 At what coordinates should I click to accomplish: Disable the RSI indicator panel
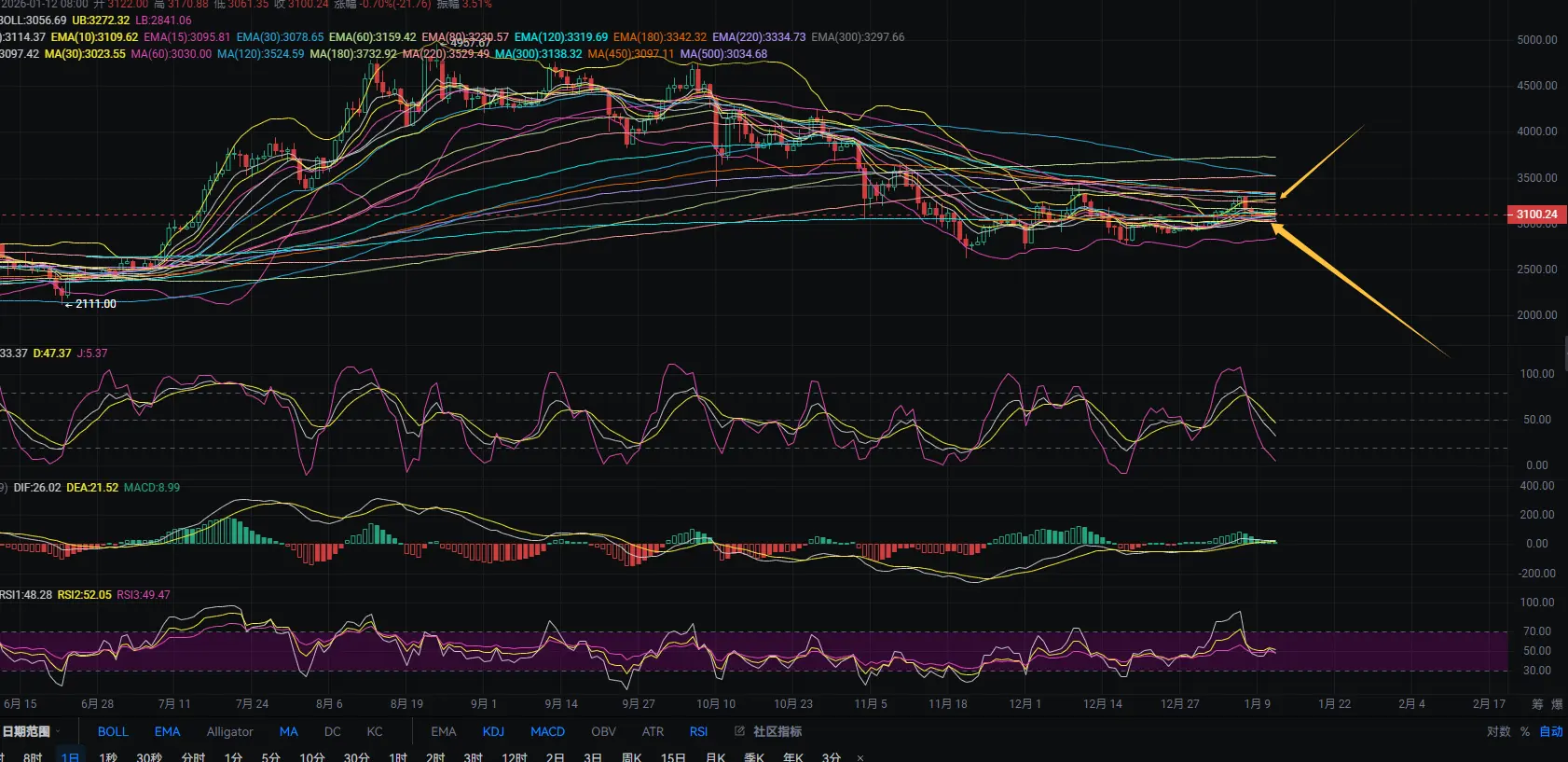[698, 731]
